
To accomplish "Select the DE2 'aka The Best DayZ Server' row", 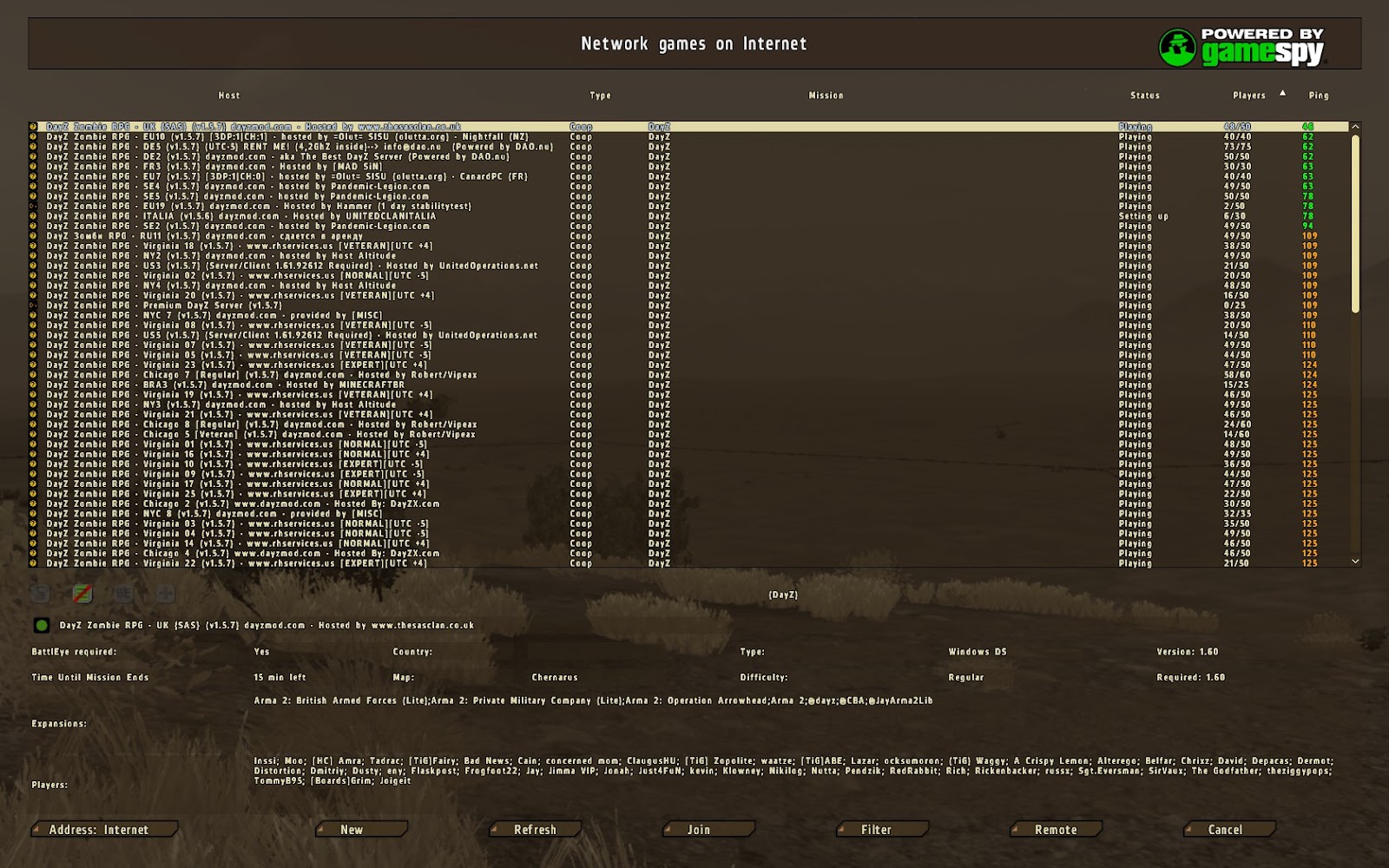I will point(688,157).
